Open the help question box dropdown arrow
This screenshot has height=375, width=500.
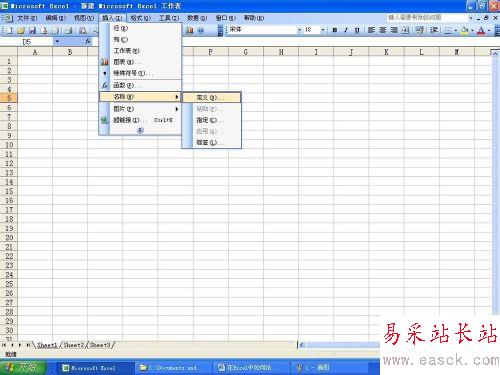(471, 18)
